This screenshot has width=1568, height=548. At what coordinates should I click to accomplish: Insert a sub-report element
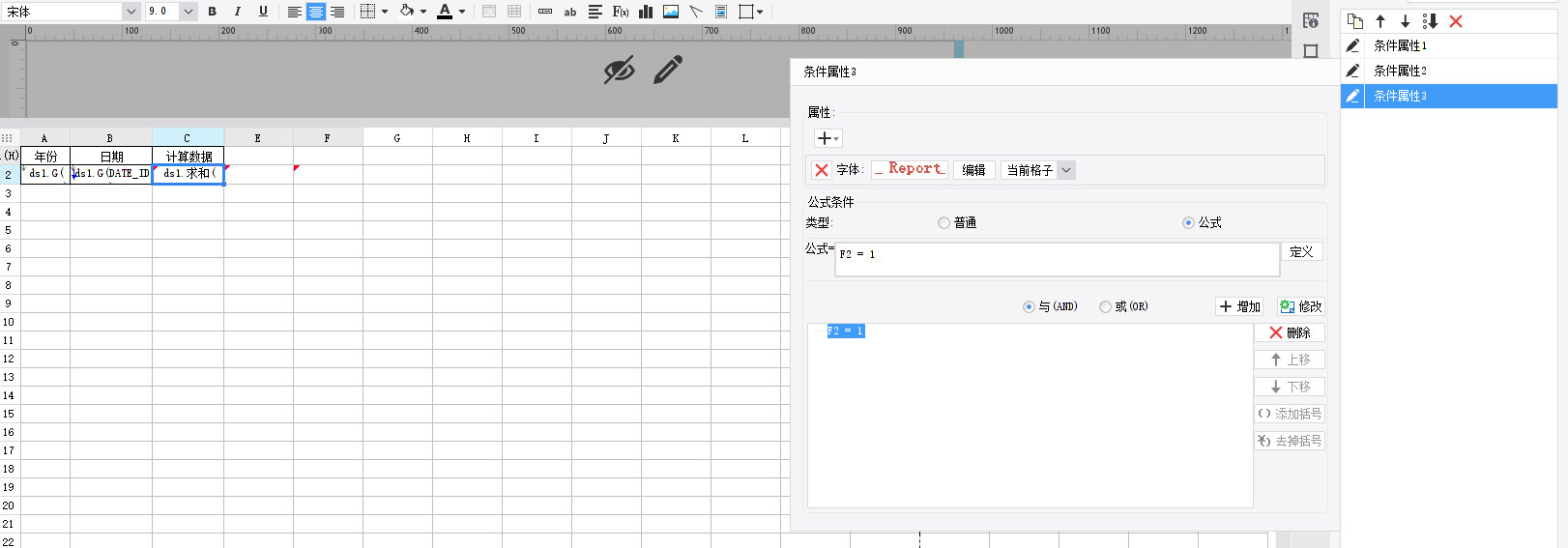tap(721, 12)
